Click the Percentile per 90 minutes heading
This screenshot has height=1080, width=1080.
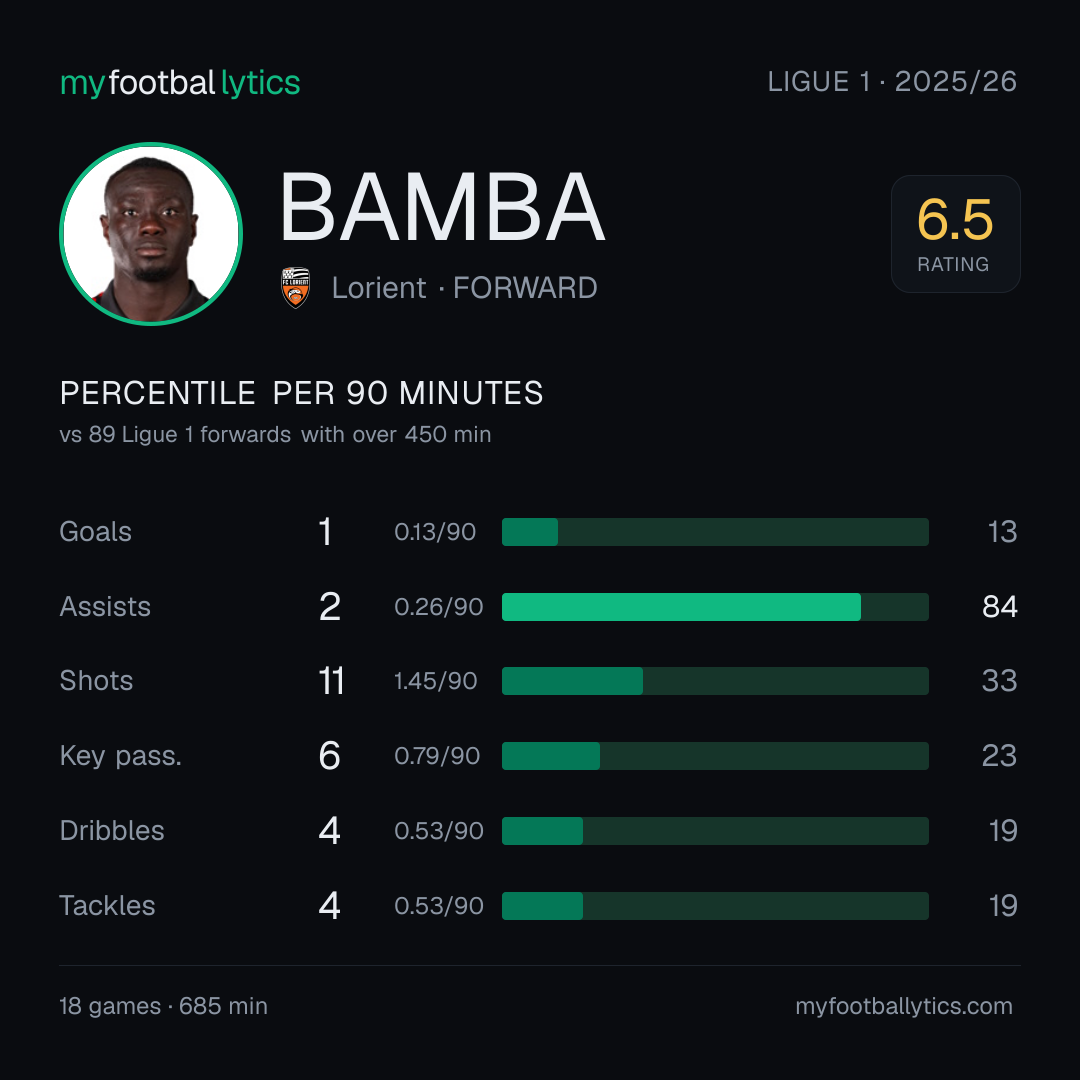[x=301, y=393]
